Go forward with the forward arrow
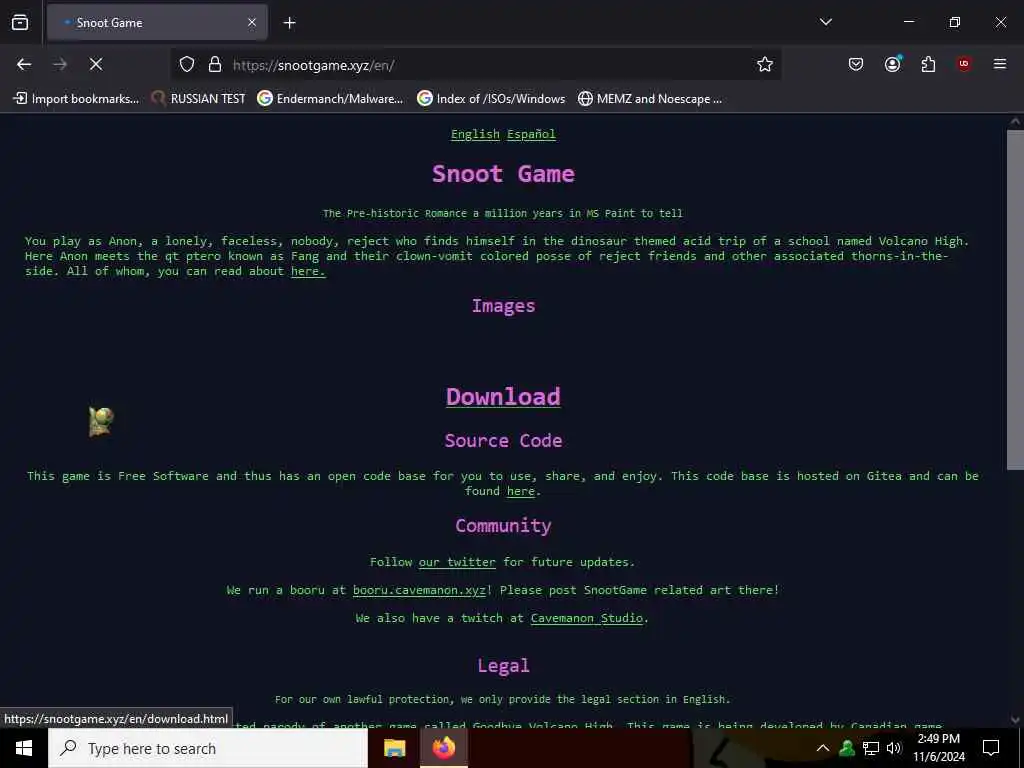1024x768 pixels. point(60,64)
